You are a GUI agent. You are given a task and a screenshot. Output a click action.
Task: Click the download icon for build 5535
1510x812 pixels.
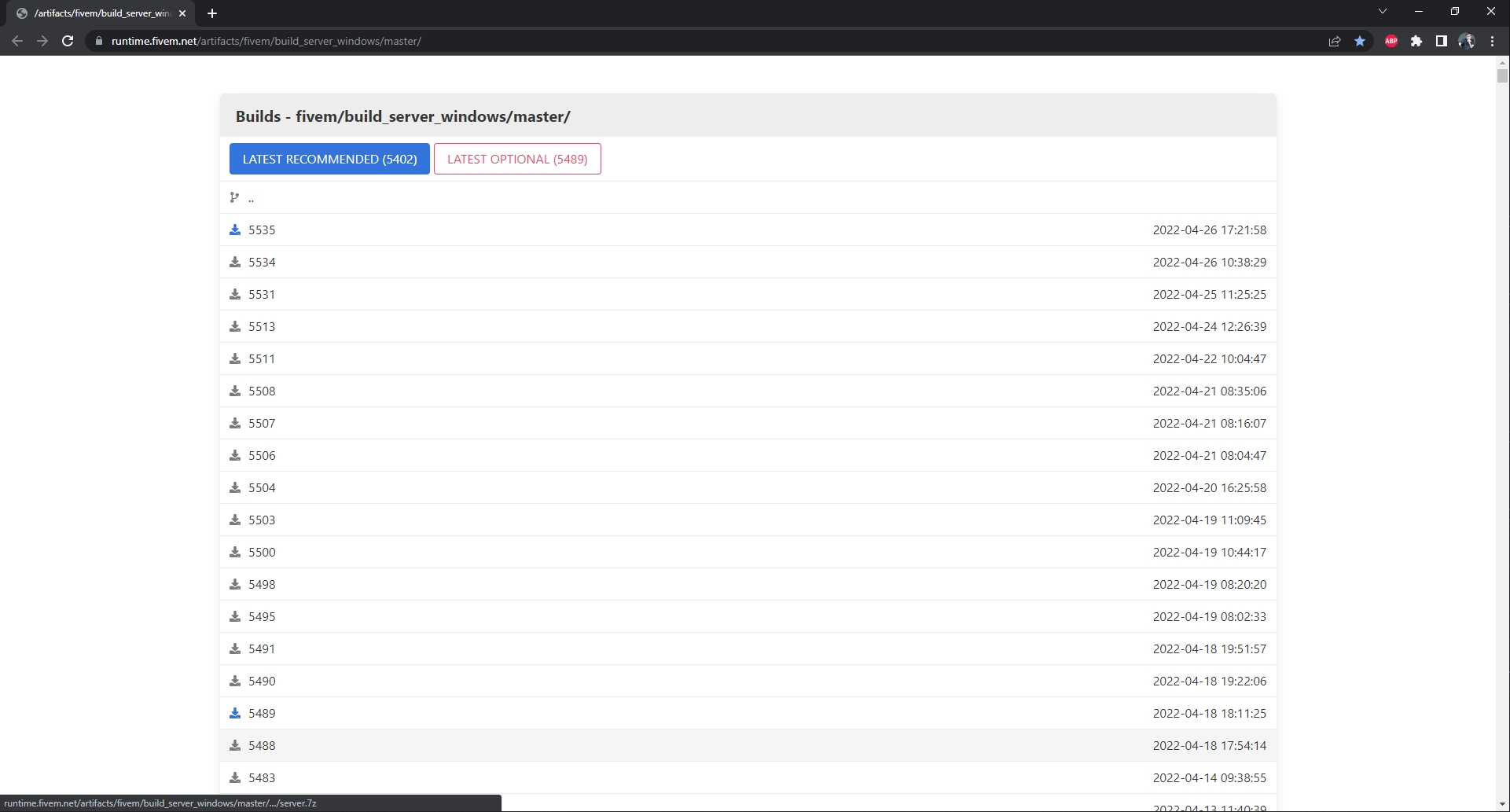point(234,230)
